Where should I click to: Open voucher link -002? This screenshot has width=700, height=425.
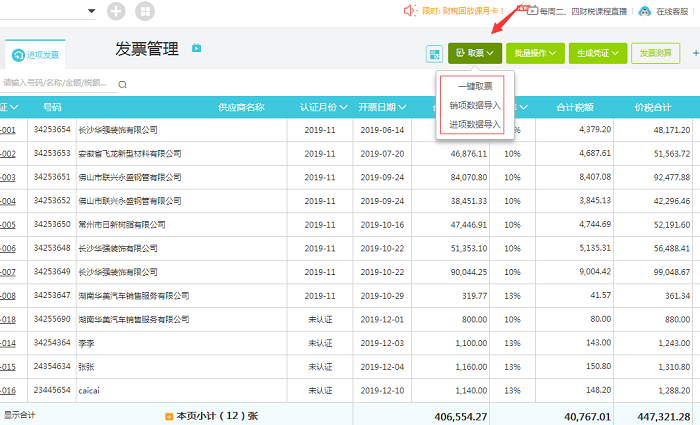(x=8, y=154)
